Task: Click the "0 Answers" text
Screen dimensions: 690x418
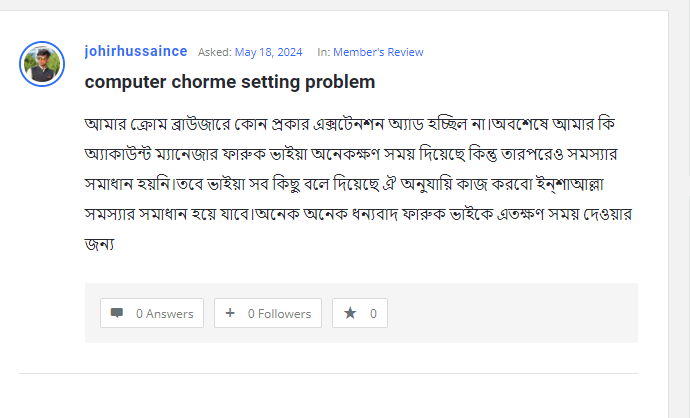Action: pyautogui.click(x=164, y=313)
